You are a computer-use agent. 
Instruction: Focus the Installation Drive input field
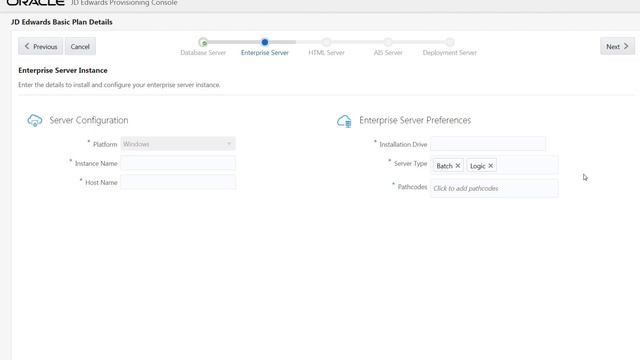pyautogui.click(x=488, y=144)
